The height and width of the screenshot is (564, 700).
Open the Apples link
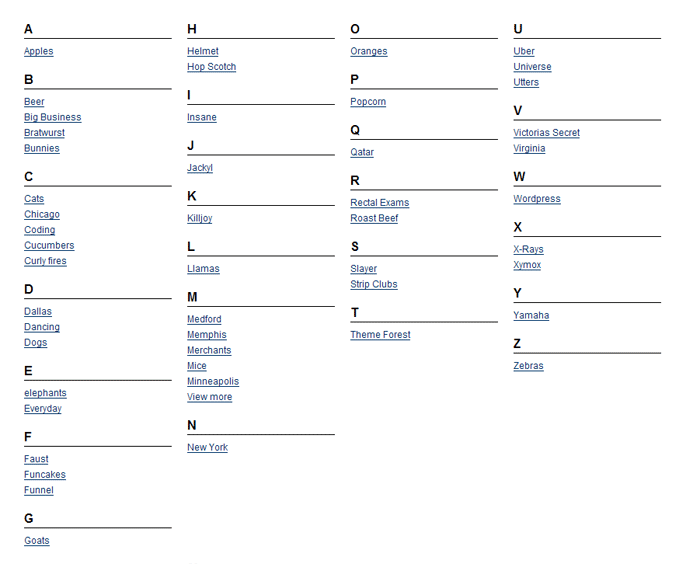[x=38, y=51]
